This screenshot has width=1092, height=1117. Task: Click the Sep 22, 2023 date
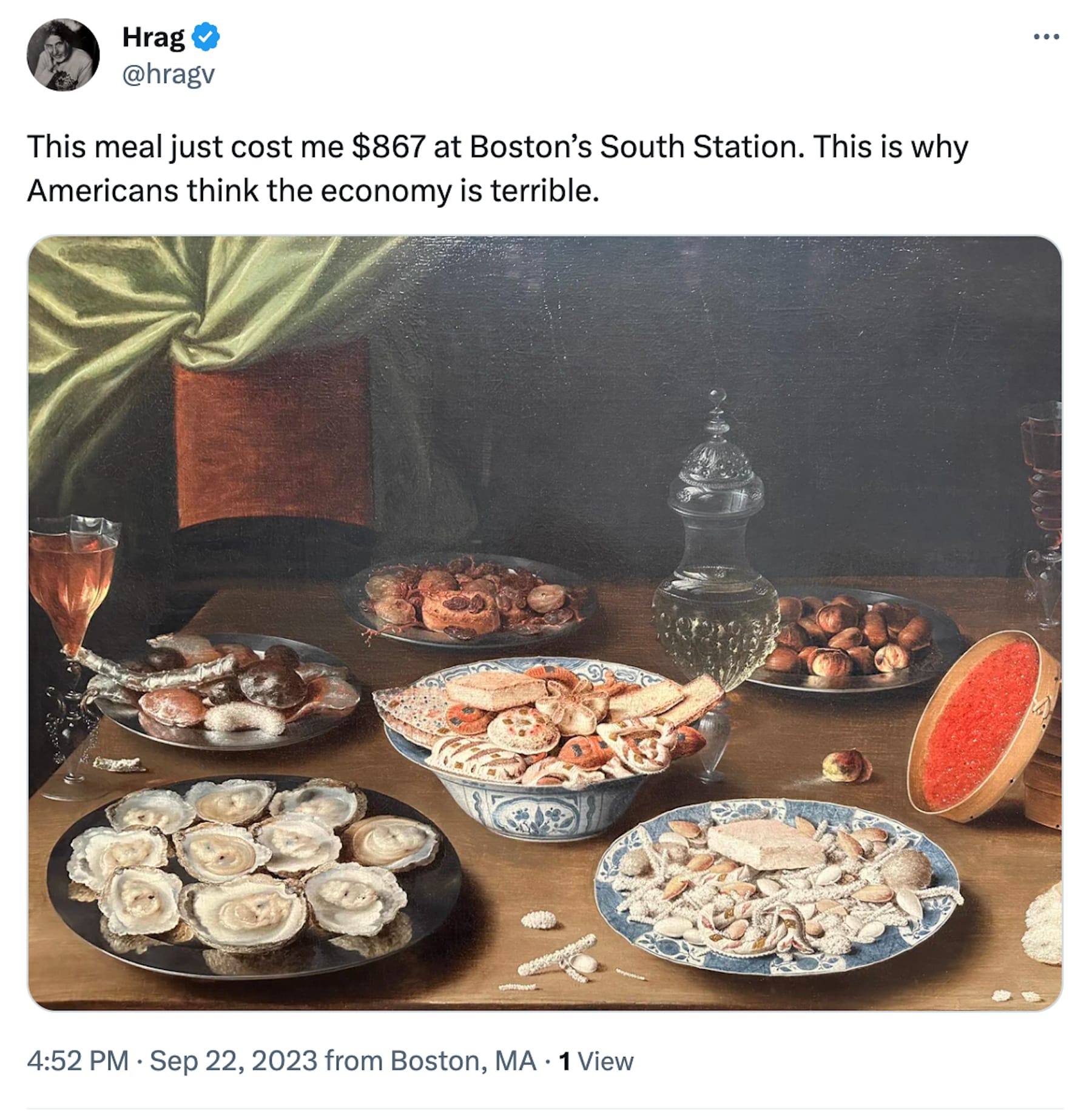click(234, 1061)
